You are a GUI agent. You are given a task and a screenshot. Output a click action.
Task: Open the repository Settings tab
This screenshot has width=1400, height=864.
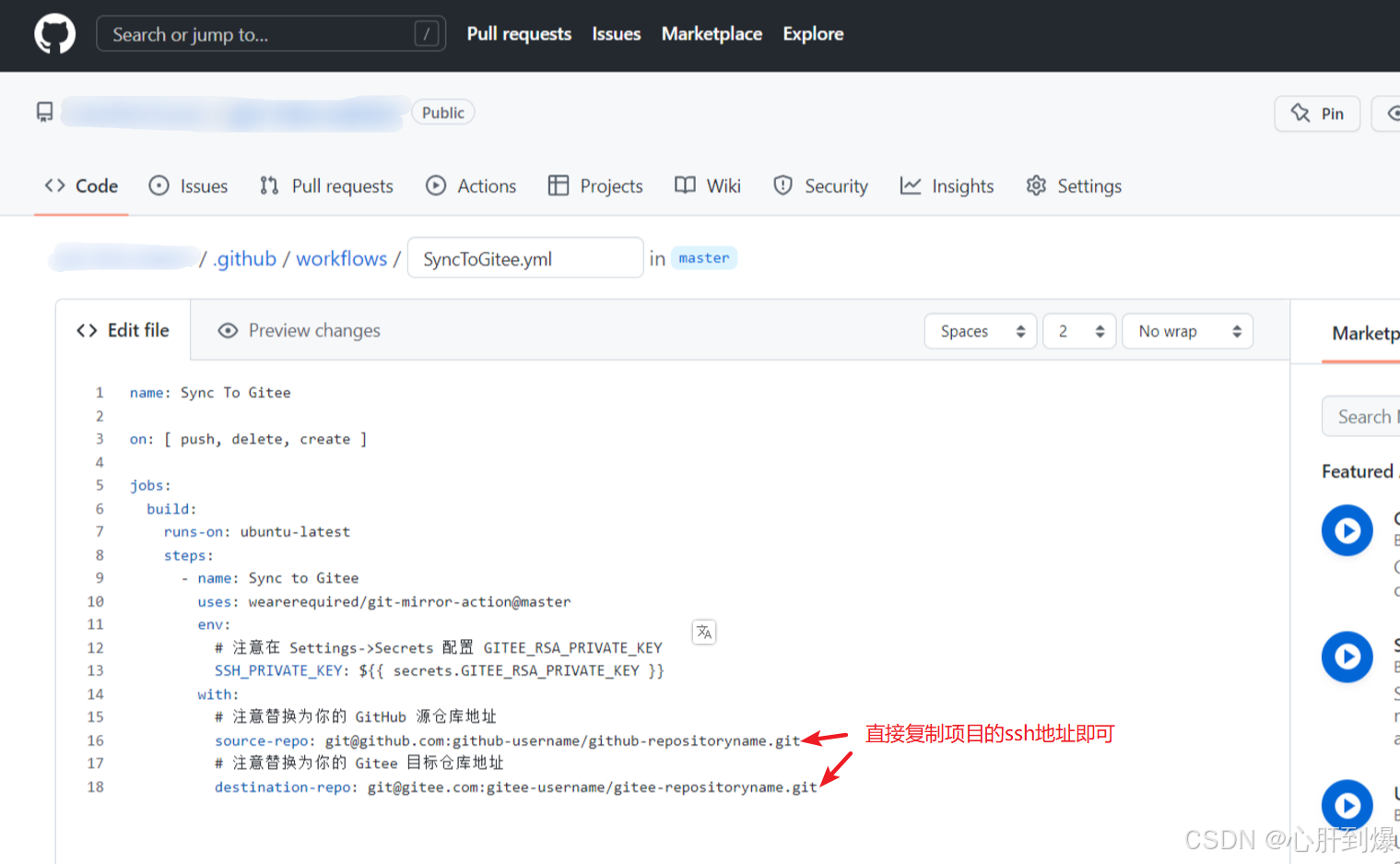pos(1074,186)
